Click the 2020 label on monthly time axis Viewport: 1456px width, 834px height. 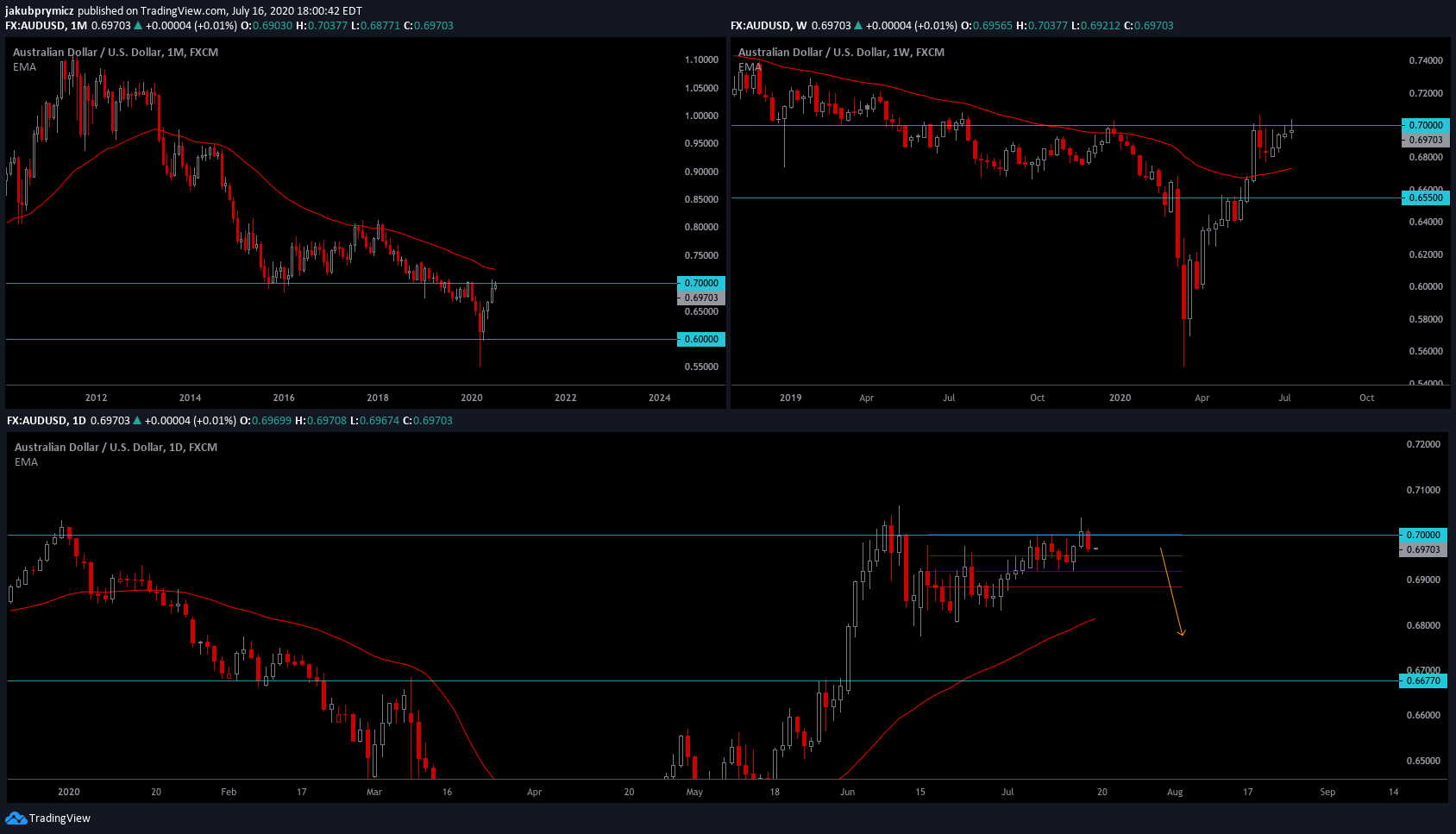click(x=472, y=398)
